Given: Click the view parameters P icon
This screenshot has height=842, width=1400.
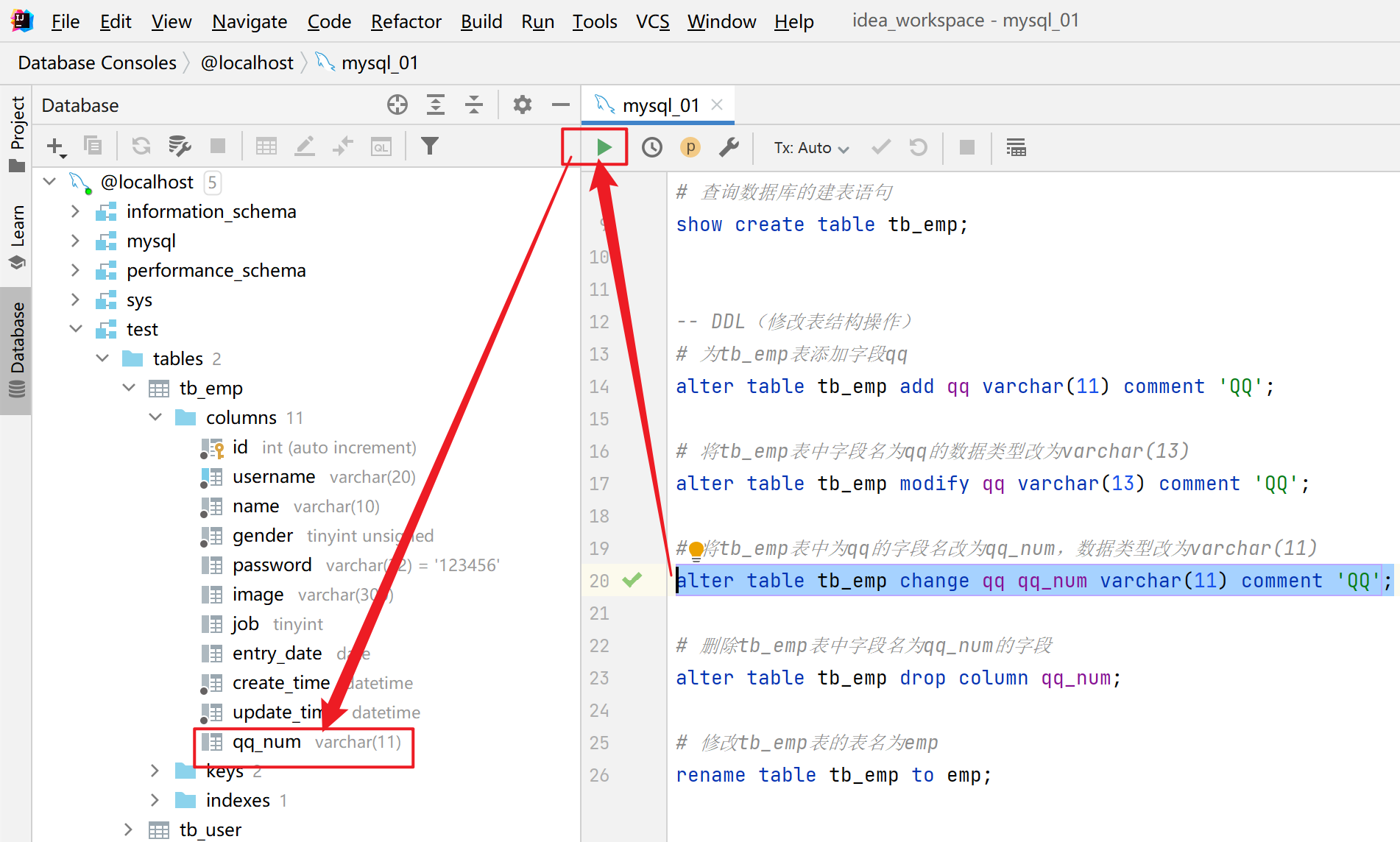Looking at the screenshot, I should point(690,147).
